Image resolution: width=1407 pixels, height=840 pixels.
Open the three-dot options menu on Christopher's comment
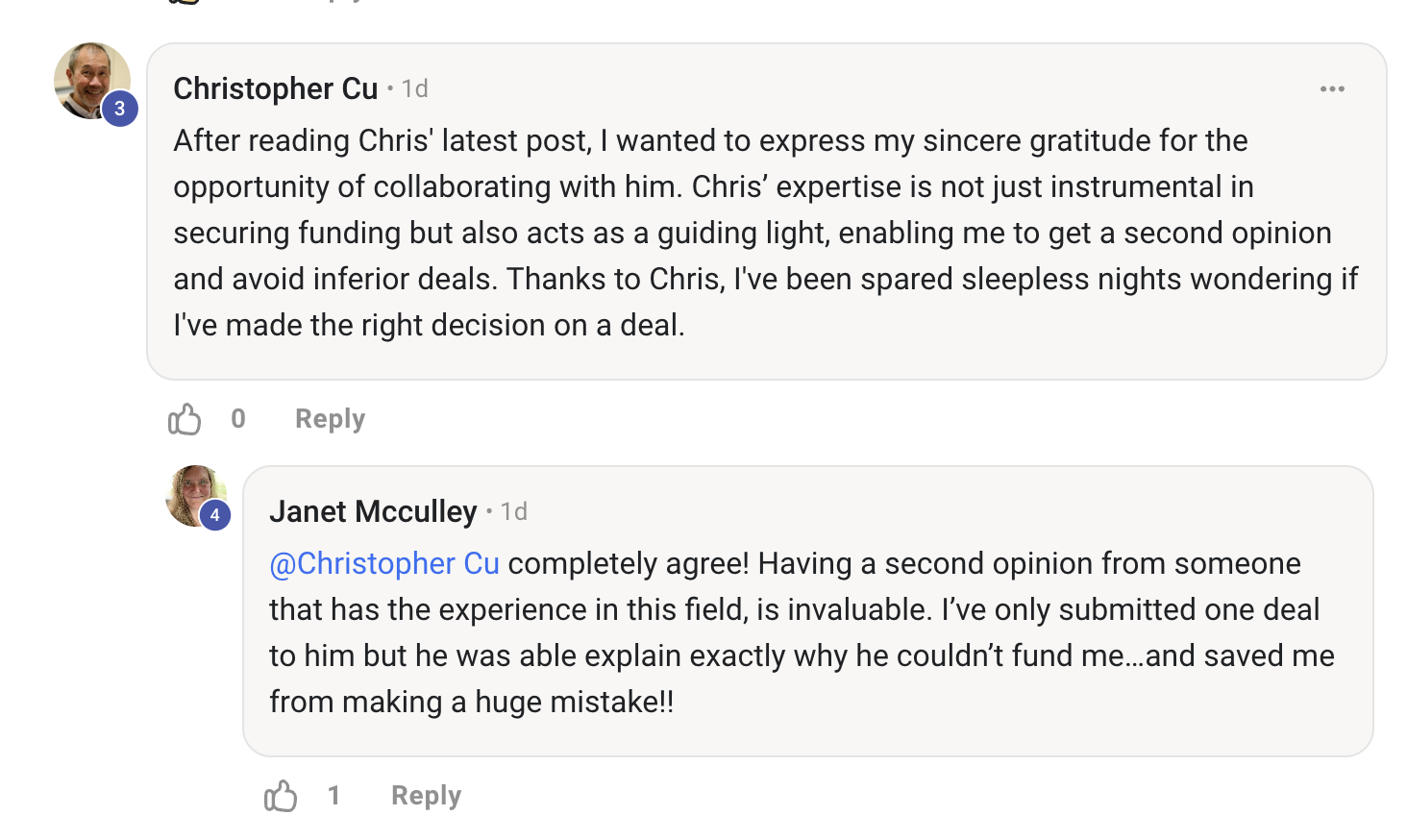coord(1332,89)
